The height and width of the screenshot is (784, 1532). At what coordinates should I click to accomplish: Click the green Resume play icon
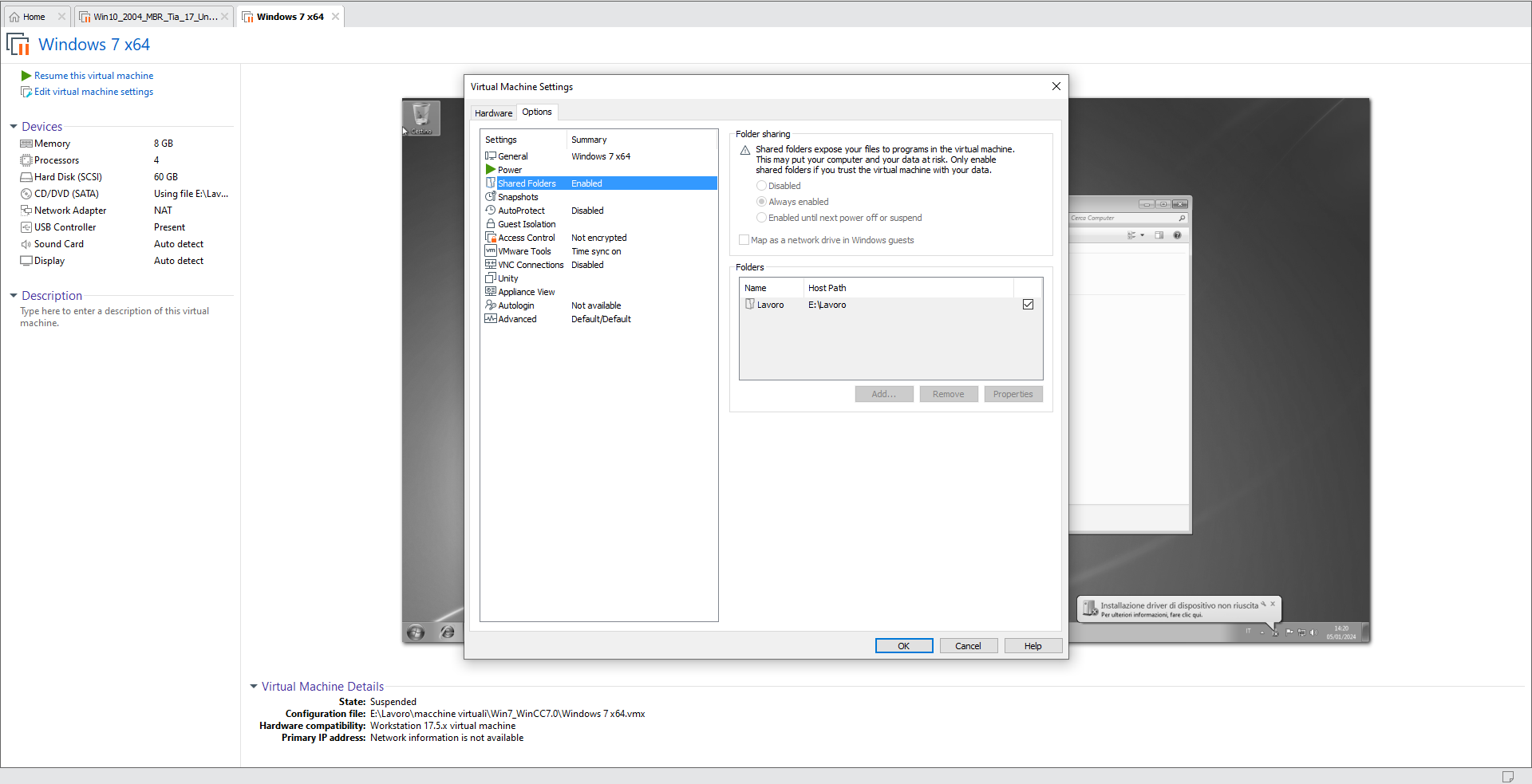(x=26, y=76)
